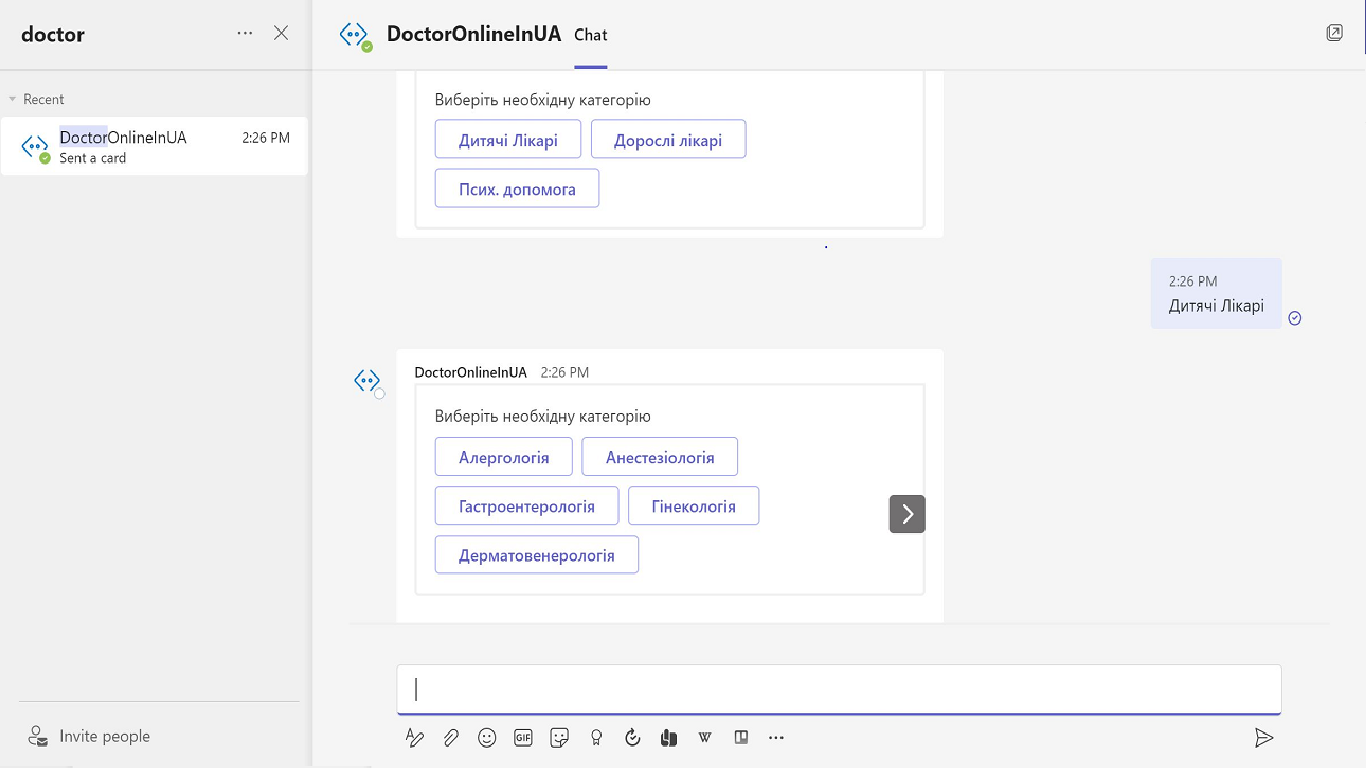Click Invite people link
The image size is (1366, 768).
104,737
